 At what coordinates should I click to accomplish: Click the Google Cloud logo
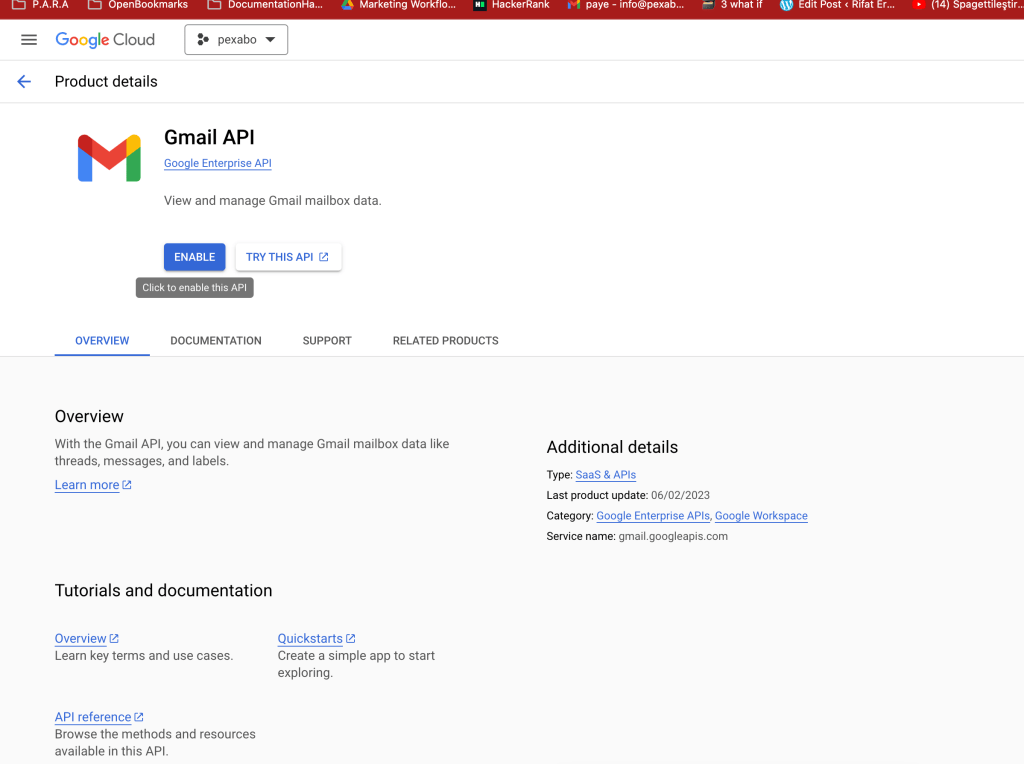(x=105, y=40)
